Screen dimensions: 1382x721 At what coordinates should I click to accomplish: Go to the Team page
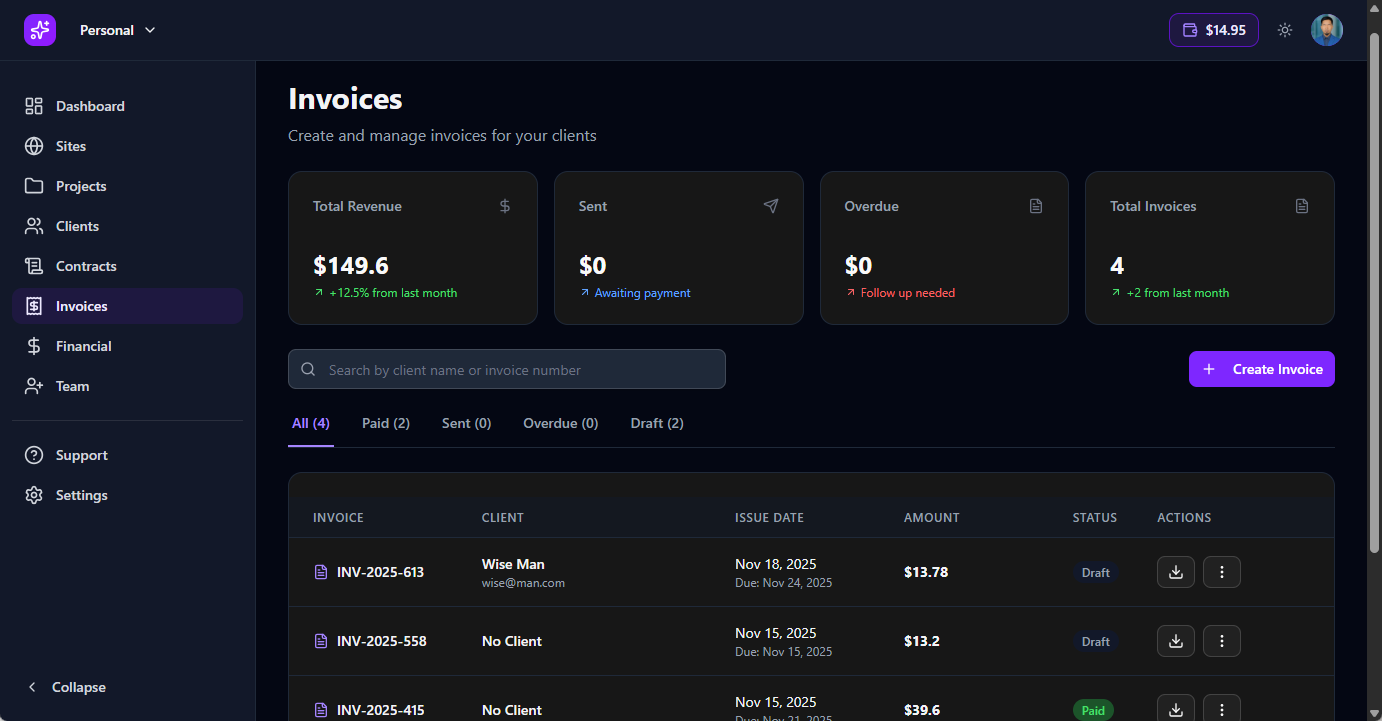tap(72, 386)
